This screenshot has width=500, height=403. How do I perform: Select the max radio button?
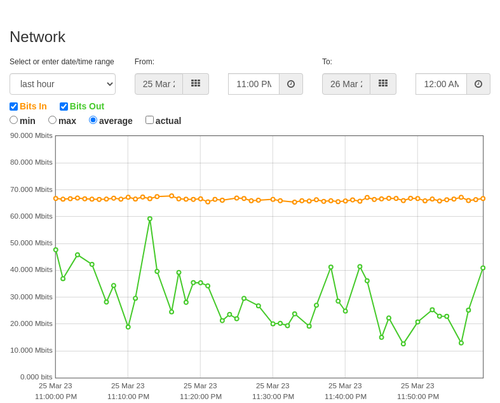click(x=52, y=120)
